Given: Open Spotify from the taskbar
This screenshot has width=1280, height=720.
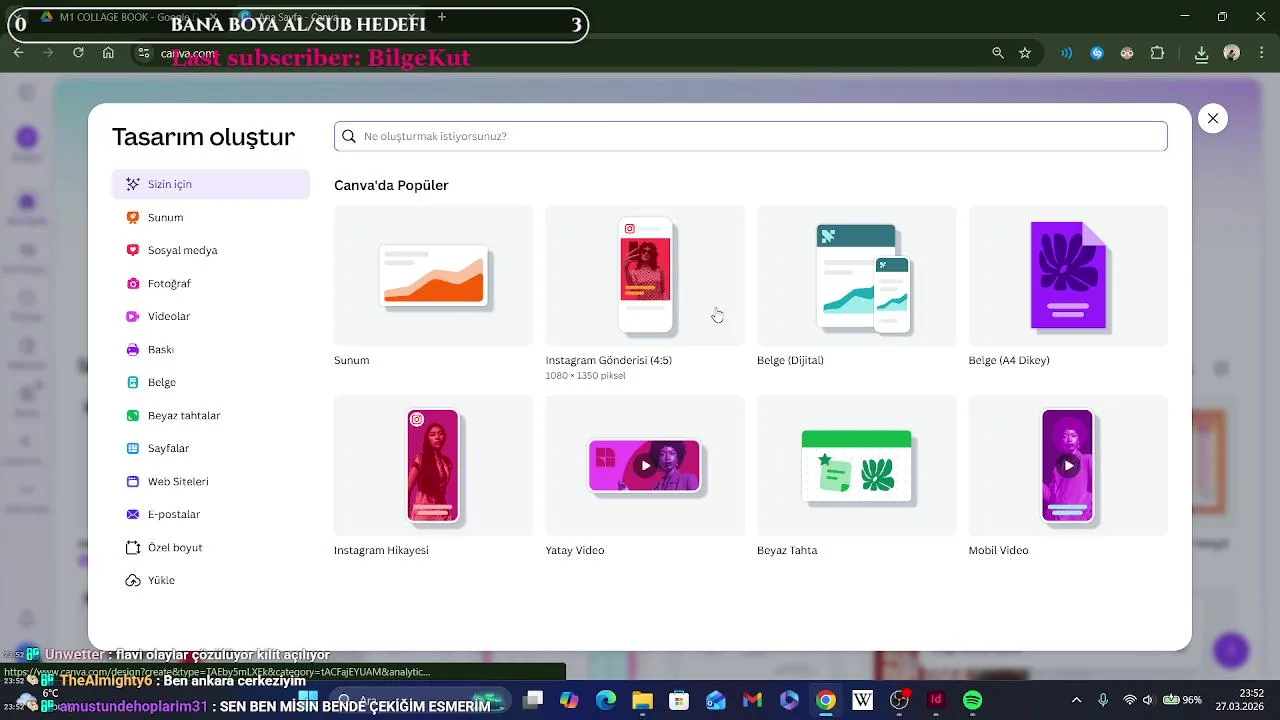Looking at the screenshot, I should (x=973, y=700).
